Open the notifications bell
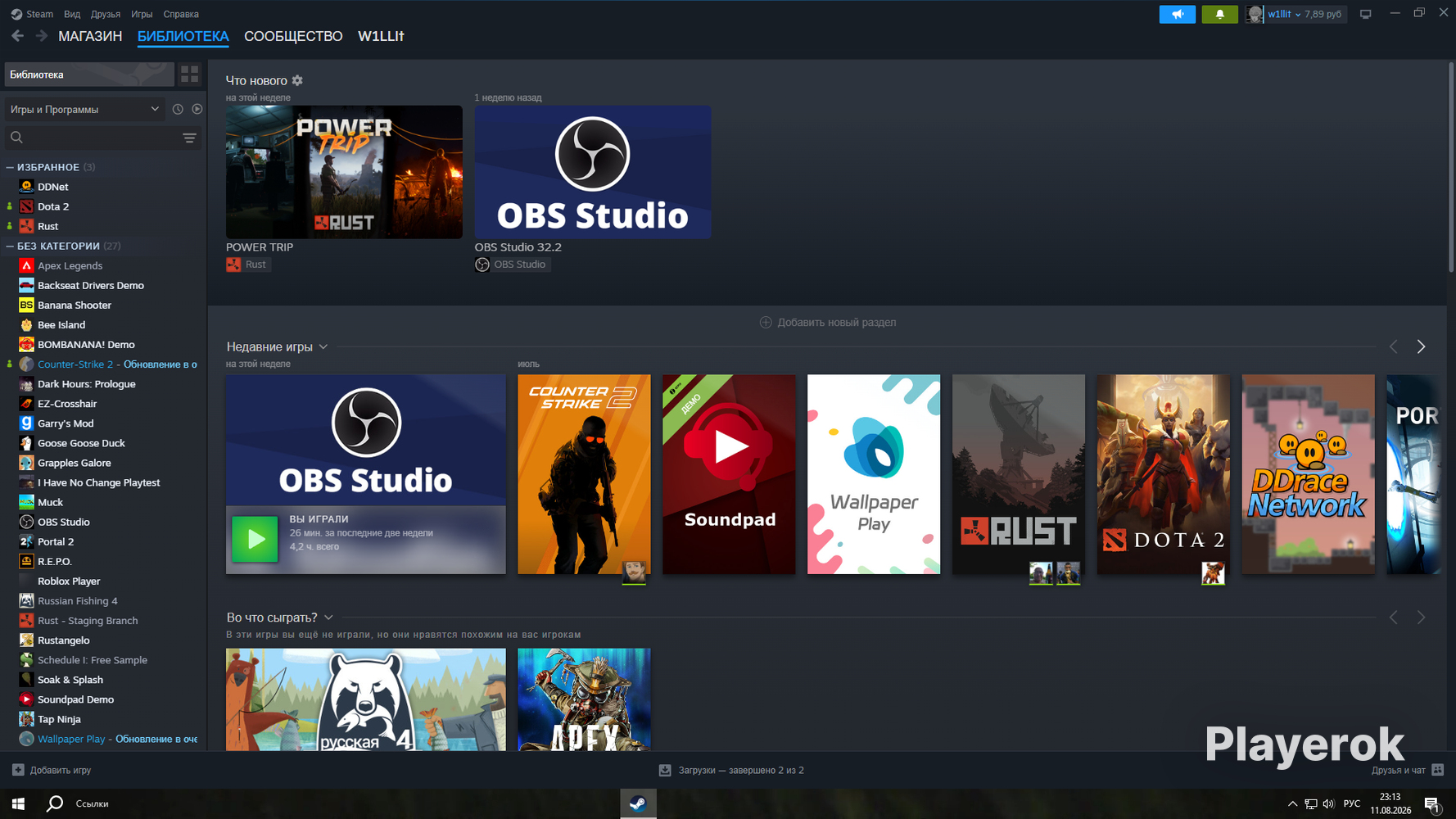The height and width of the screenshot is (819, 1456). [x=1219, y=14]
